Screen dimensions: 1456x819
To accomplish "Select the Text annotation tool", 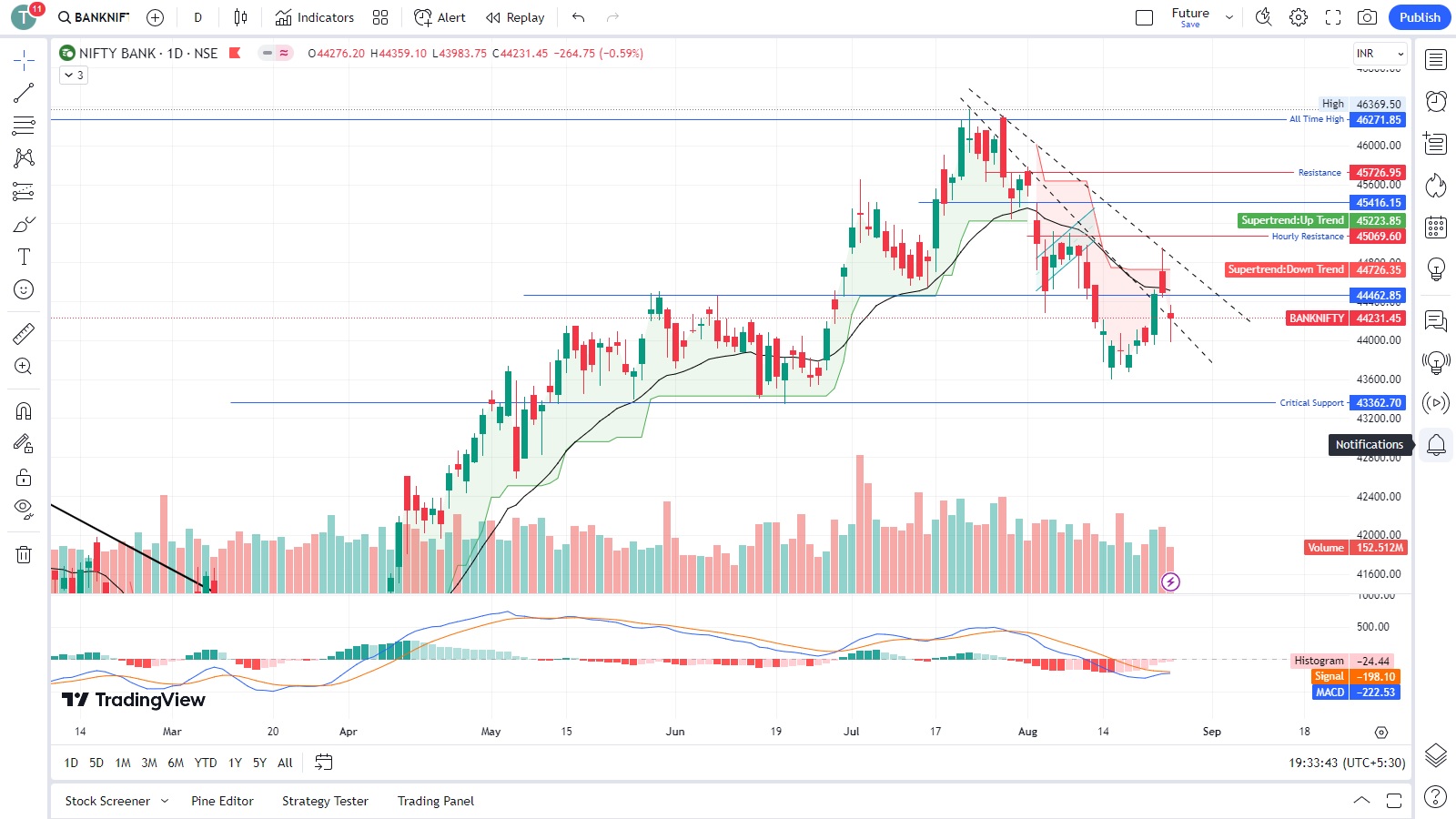I will click(24, 257).
